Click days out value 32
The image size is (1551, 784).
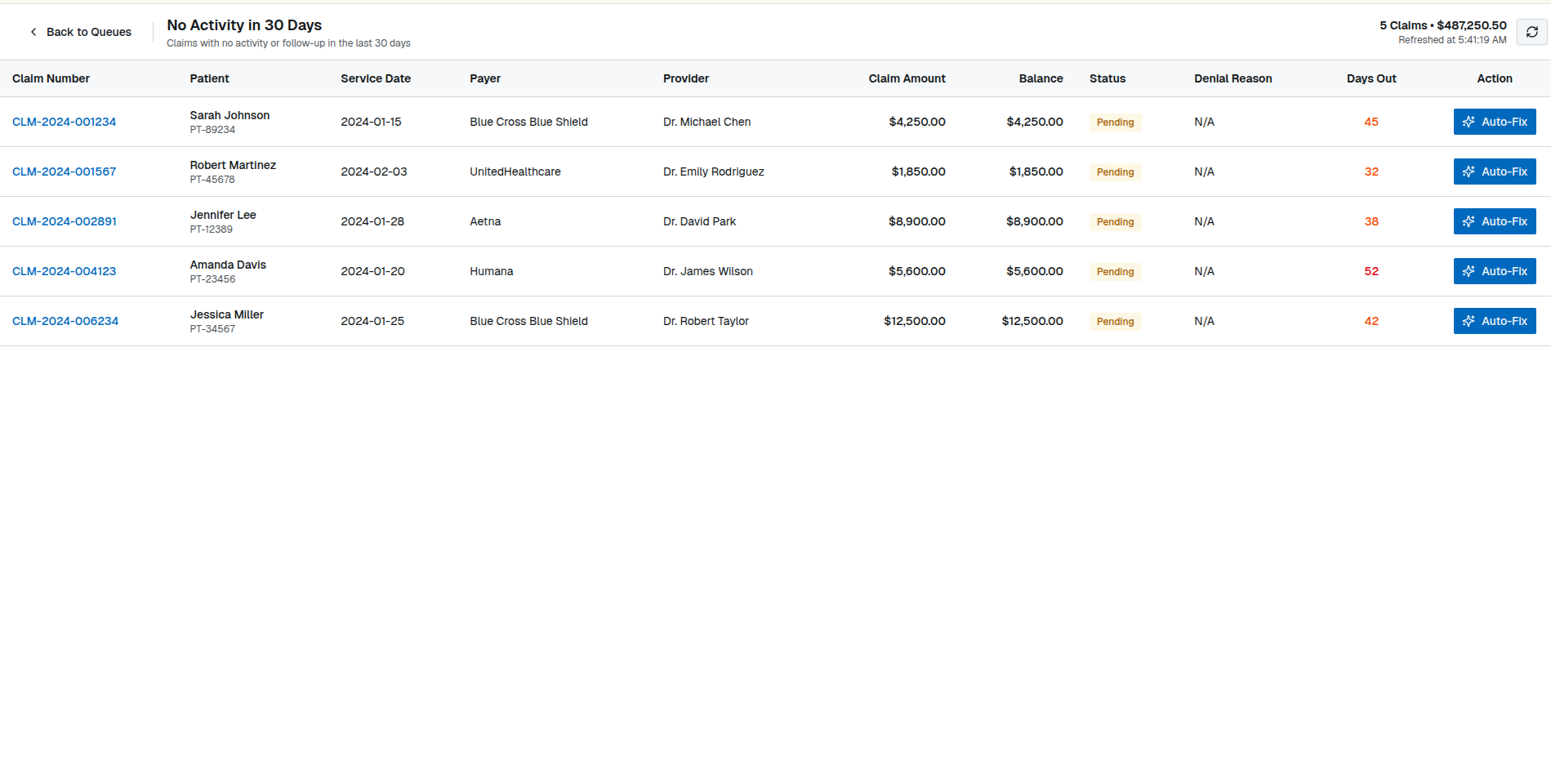[x=1371, y=171]
